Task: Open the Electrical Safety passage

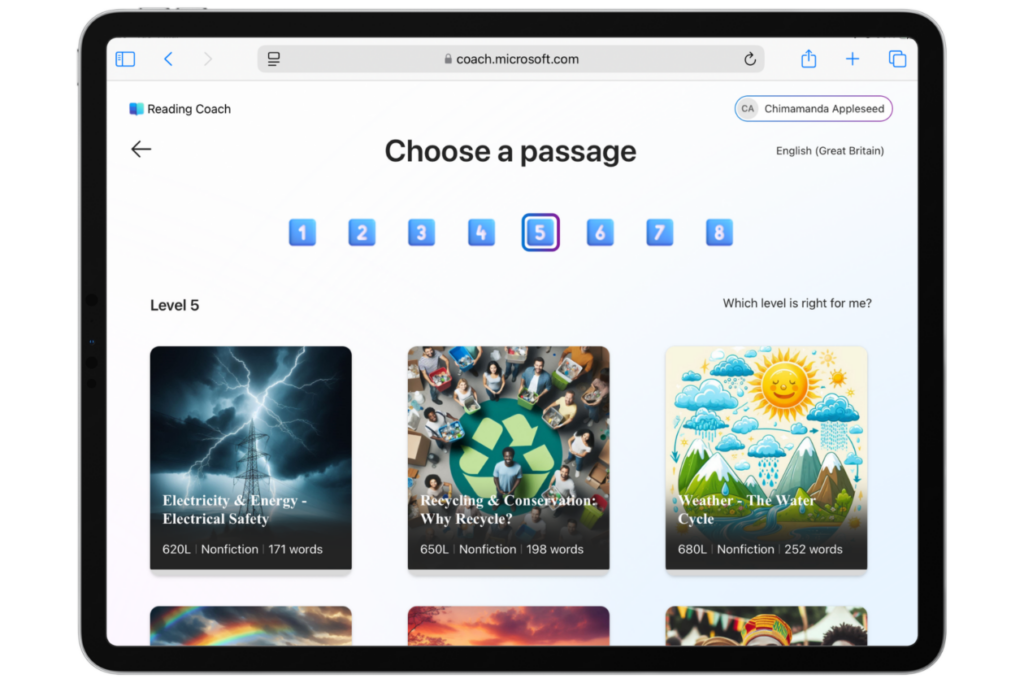Action: tap(251, 458)
